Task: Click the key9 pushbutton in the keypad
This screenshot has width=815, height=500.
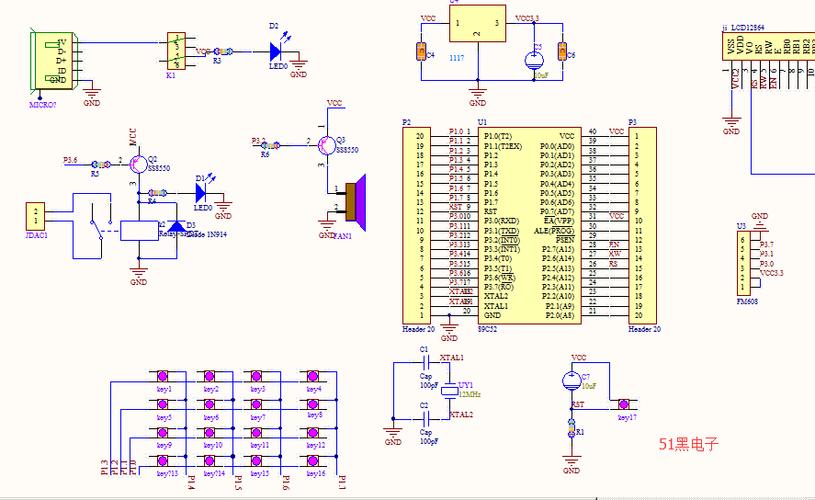Action: coord(162,432)
